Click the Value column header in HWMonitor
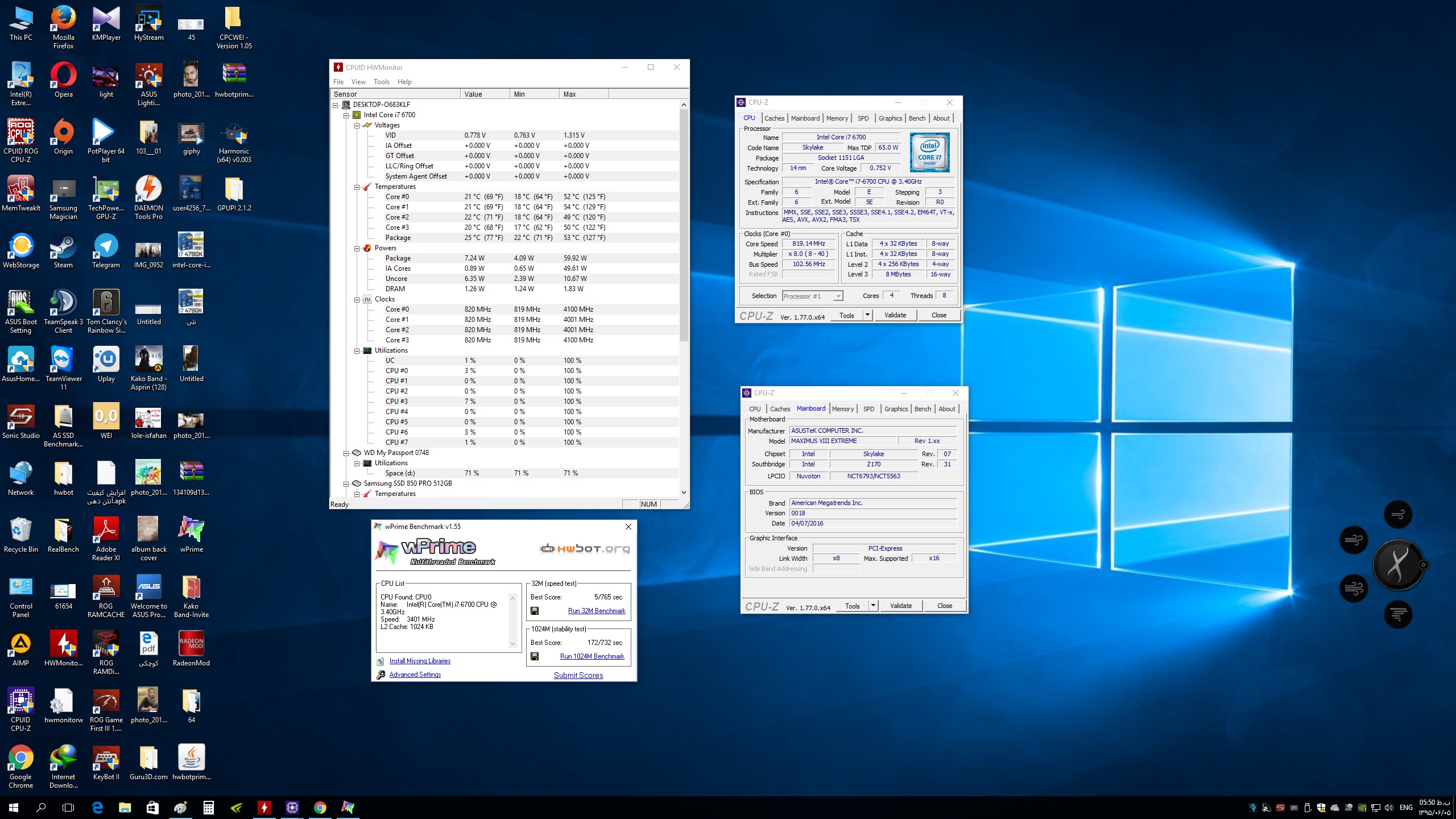 tap(485, 94)
